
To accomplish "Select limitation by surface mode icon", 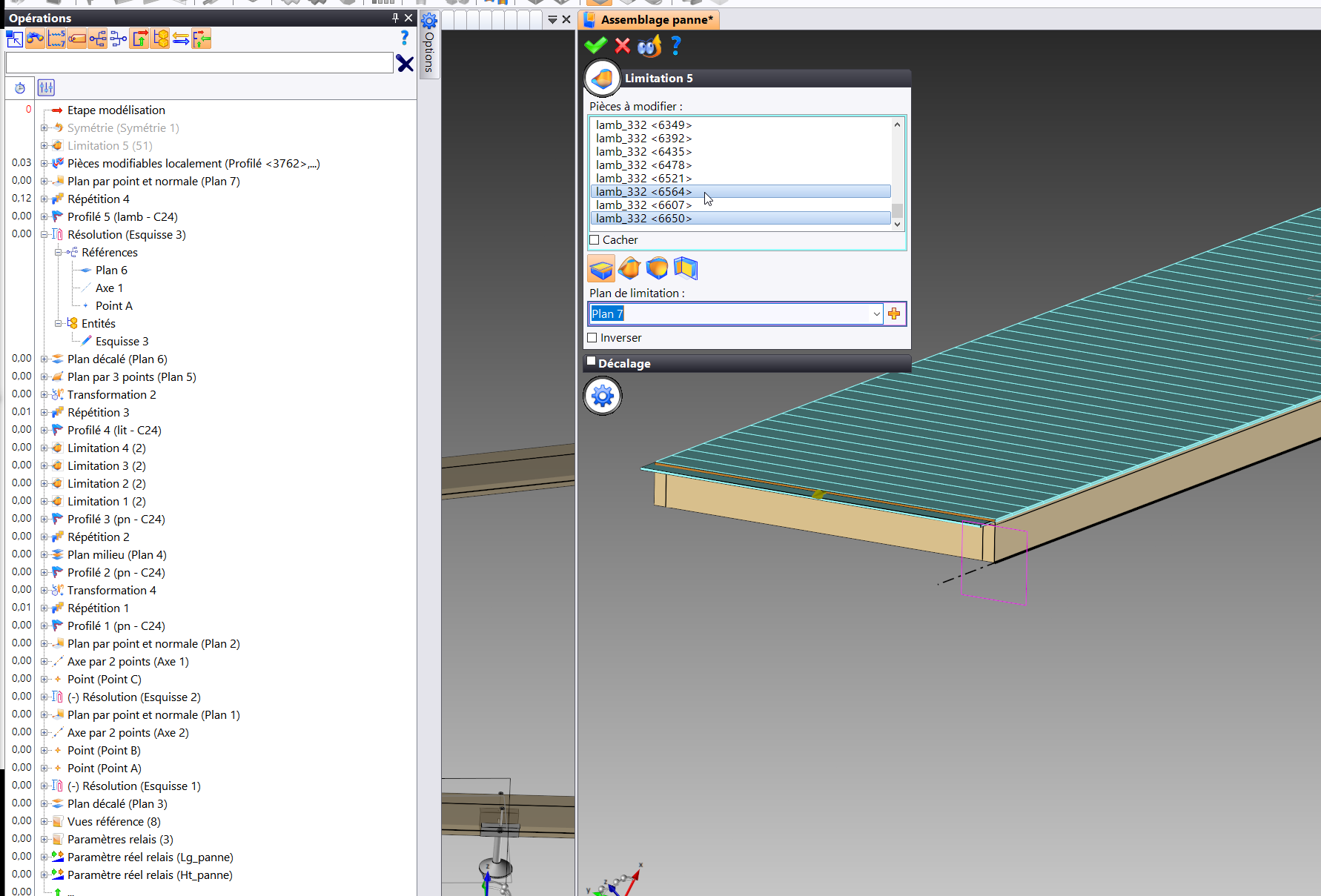I will [629, 268].
